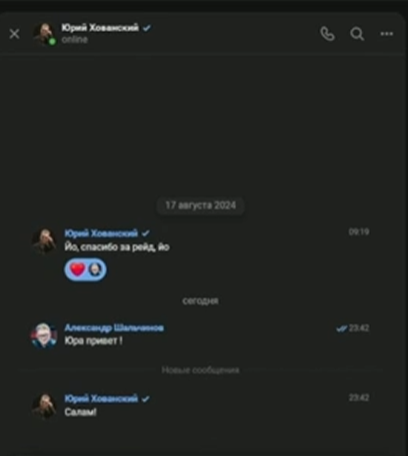Open the three-dots more options menu
The image size is (408, 456).
[x=387, y=34]
